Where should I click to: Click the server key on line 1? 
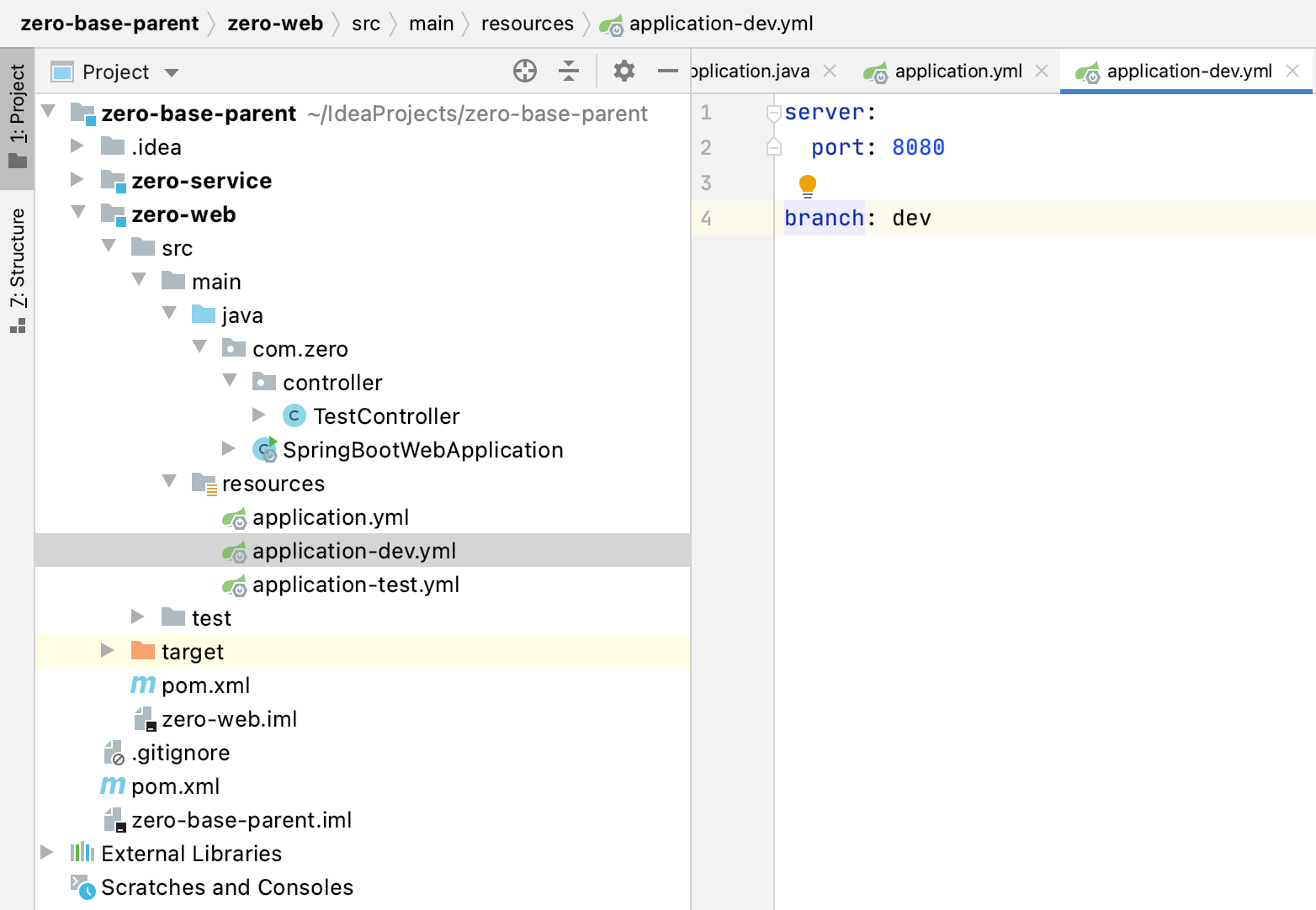824,112
